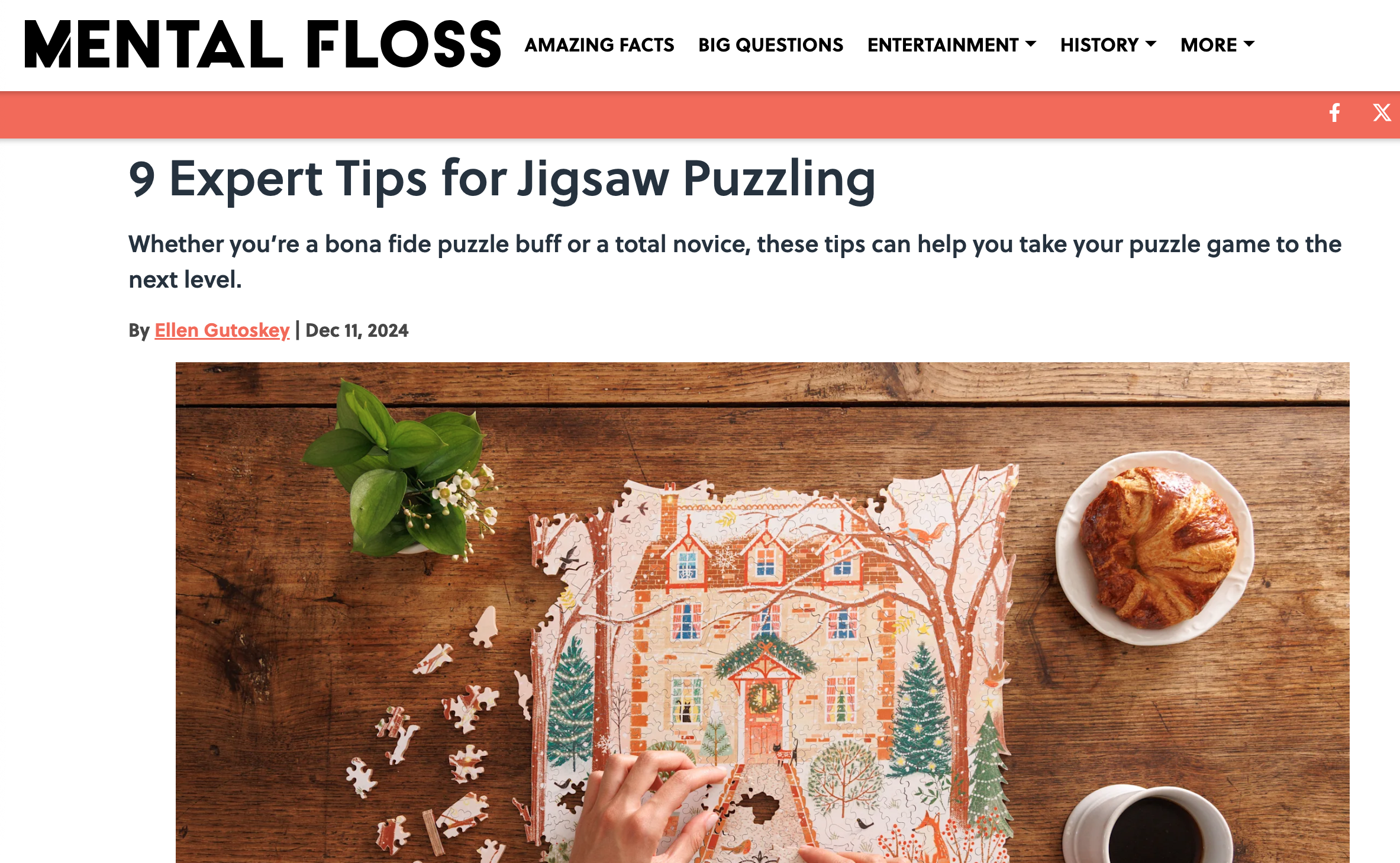
Task: Expand the More dropdown arrow
Action: tap(1249, 44)
